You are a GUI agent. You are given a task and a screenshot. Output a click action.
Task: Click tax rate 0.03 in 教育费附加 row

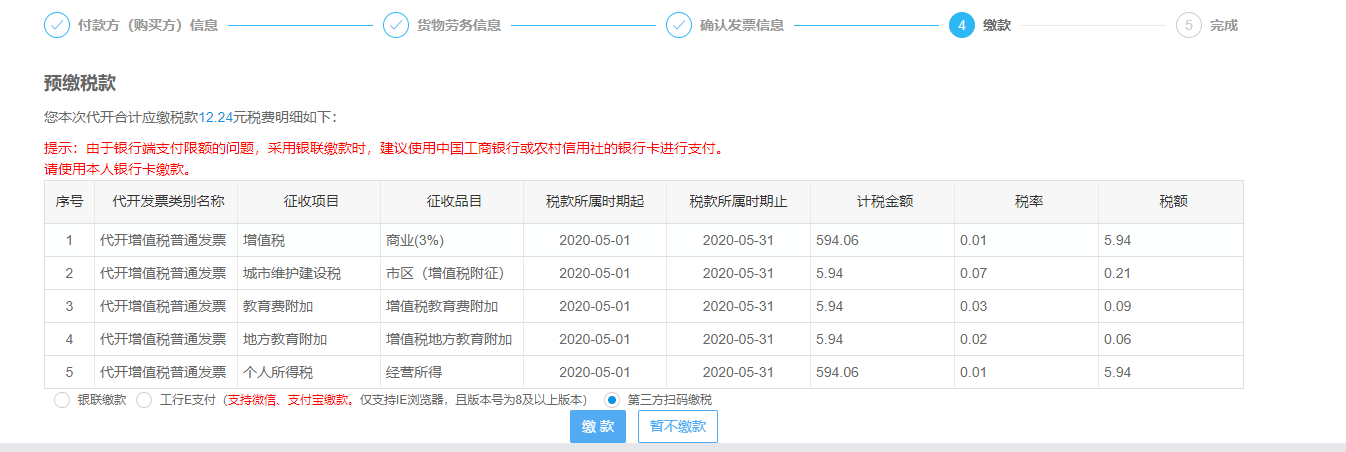point(1027,306)
